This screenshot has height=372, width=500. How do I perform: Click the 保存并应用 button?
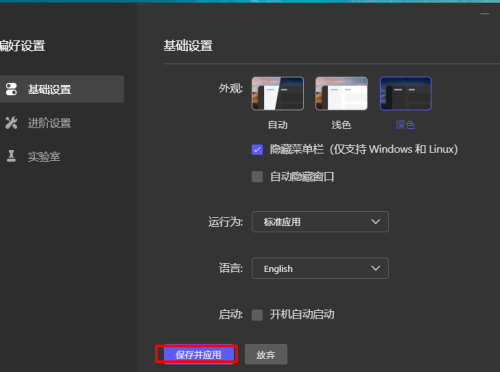pyautogui.click(x=199, y=354)
